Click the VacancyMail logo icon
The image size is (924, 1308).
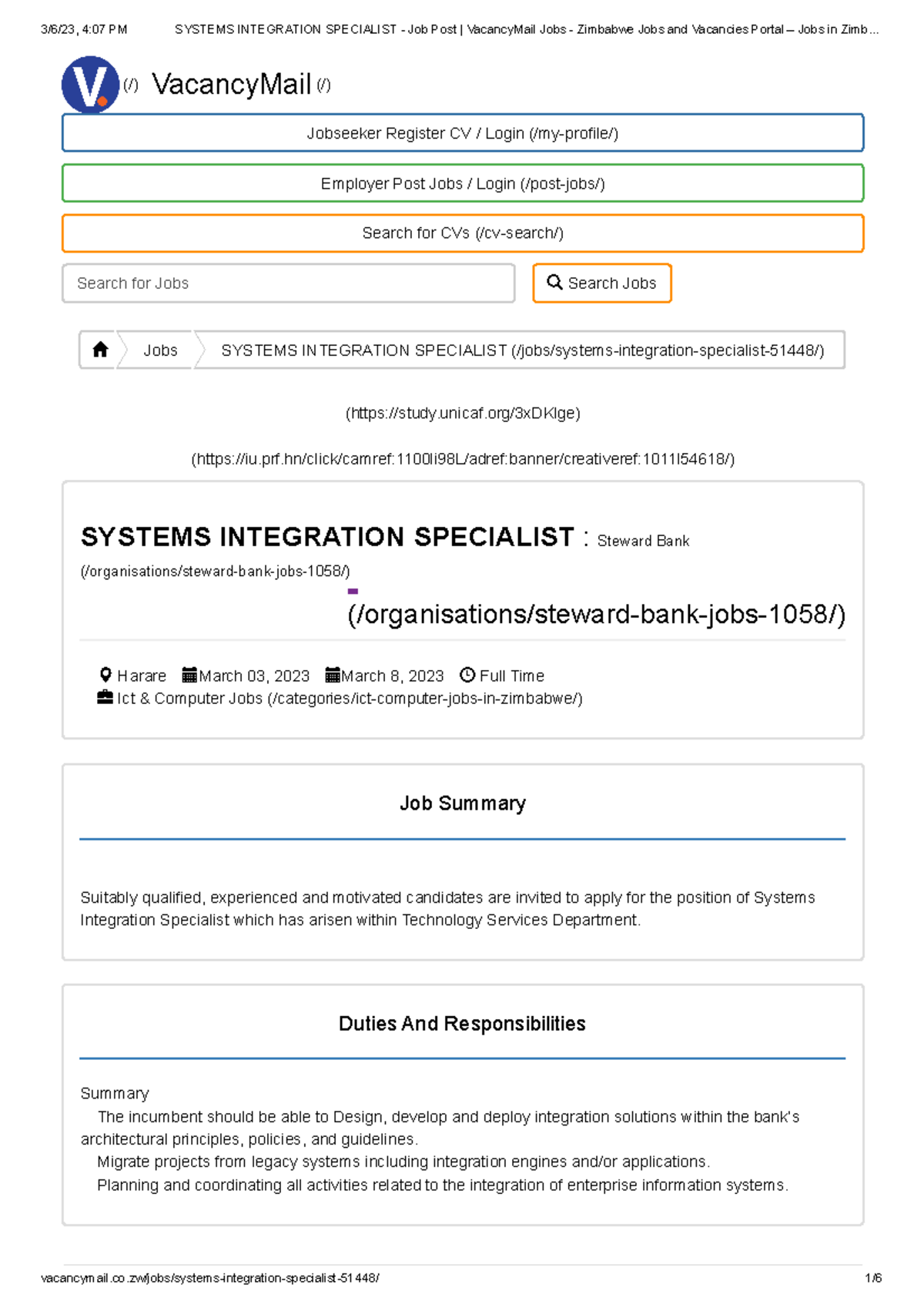(x=90, y=84)
